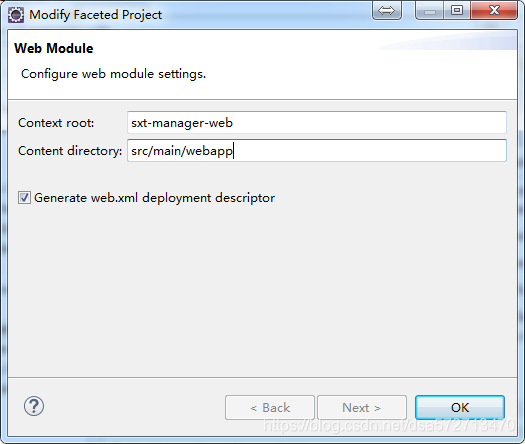Open the help question mark icon
Image resolution: width=525 pixels, height=444 pixels.
tap(34, 406)
